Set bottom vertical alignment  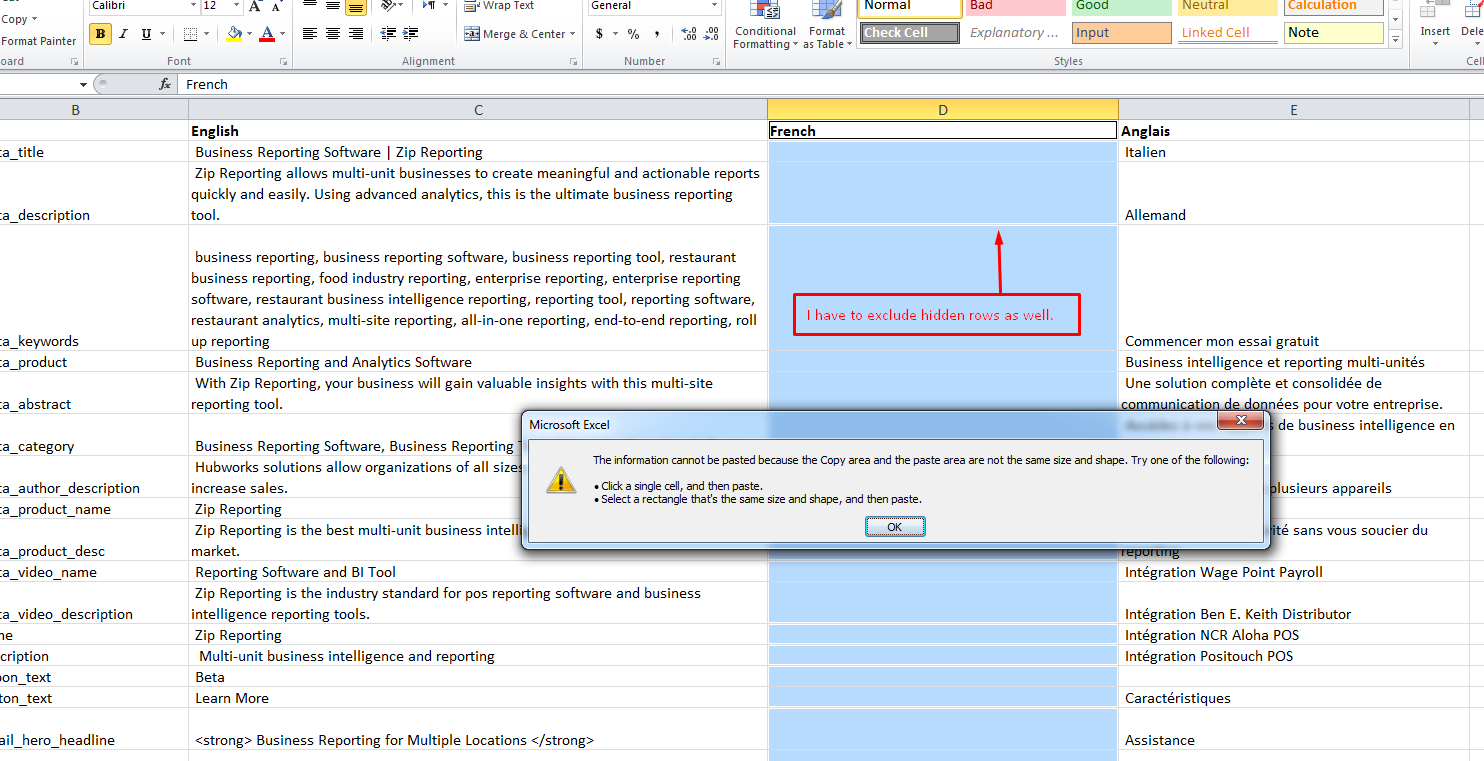(355, 6)
